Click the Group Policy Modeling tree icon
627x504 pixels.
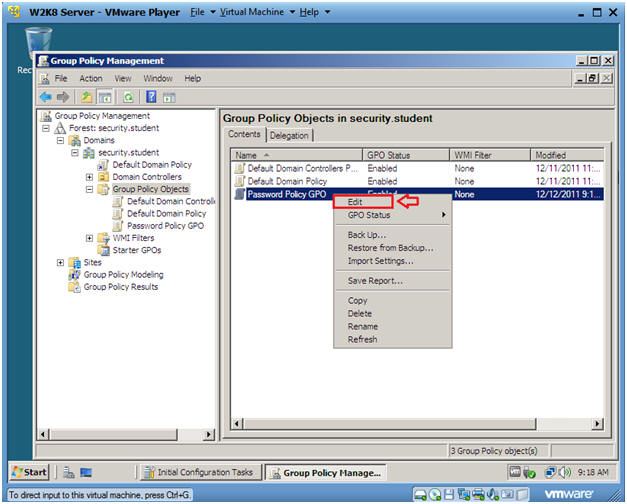pos(74,275)
